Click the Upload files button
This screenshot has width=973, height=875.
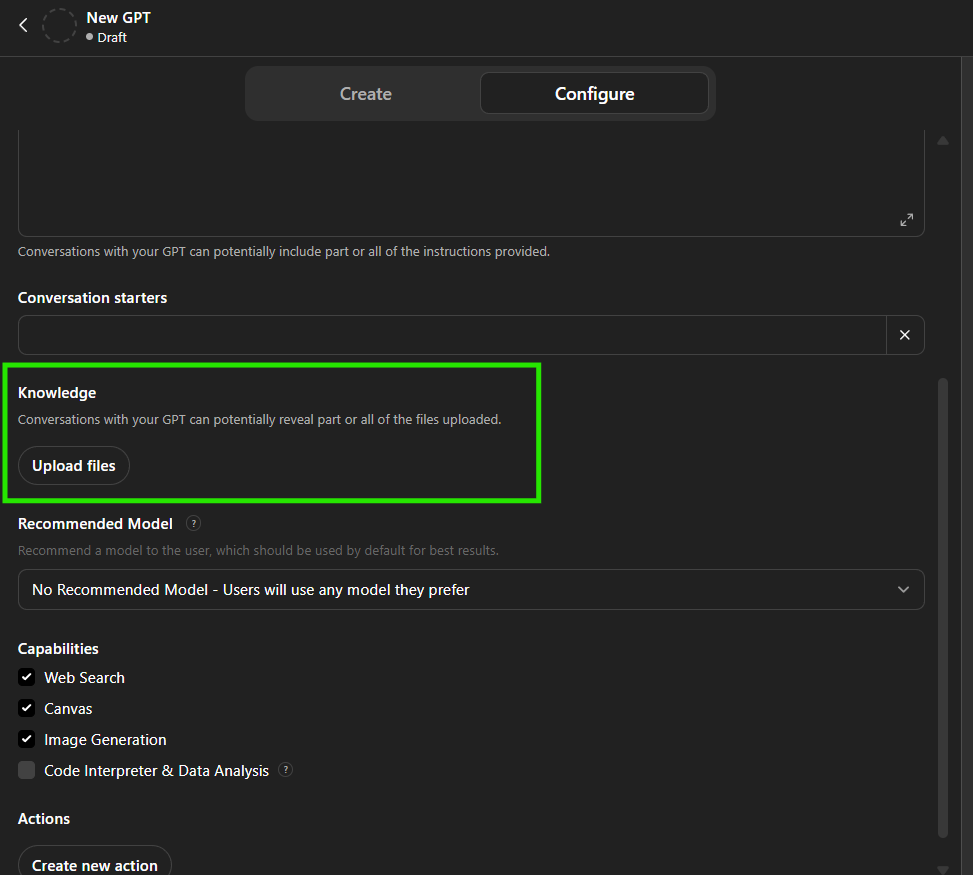coord(73,465)
